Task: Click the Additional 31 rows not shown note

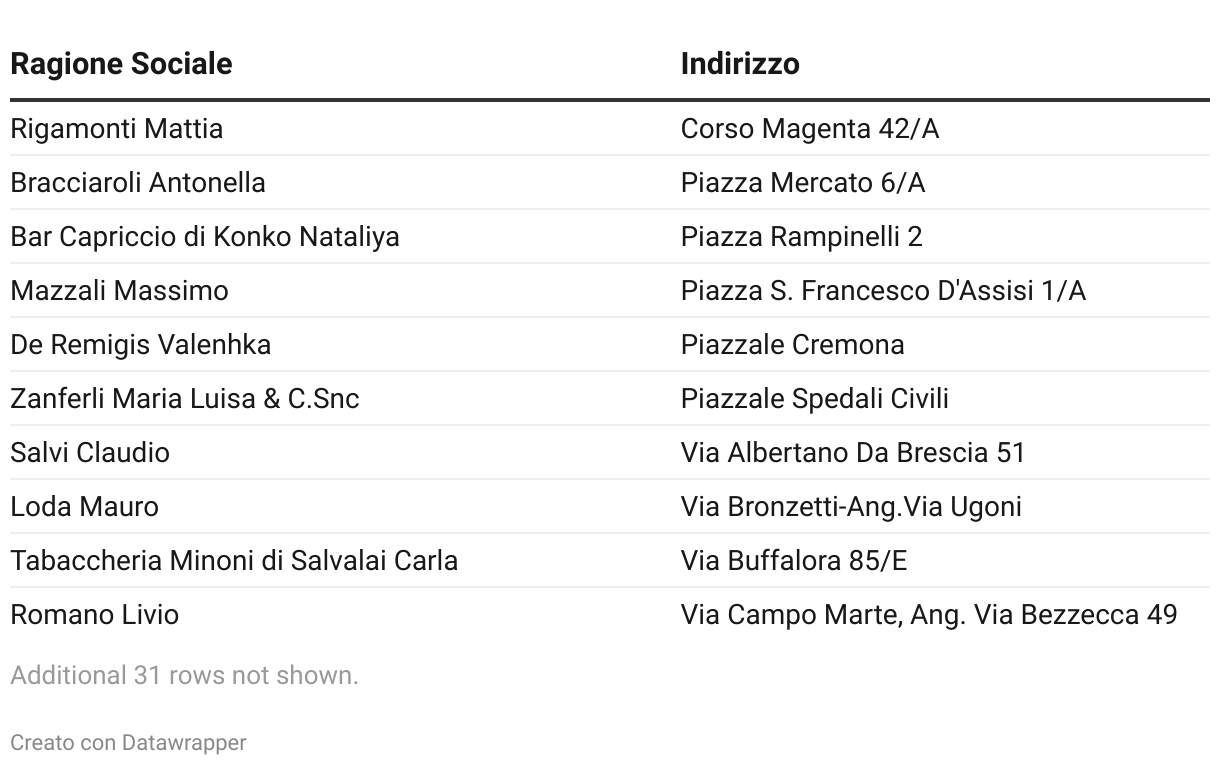Action: click(184, 676)
